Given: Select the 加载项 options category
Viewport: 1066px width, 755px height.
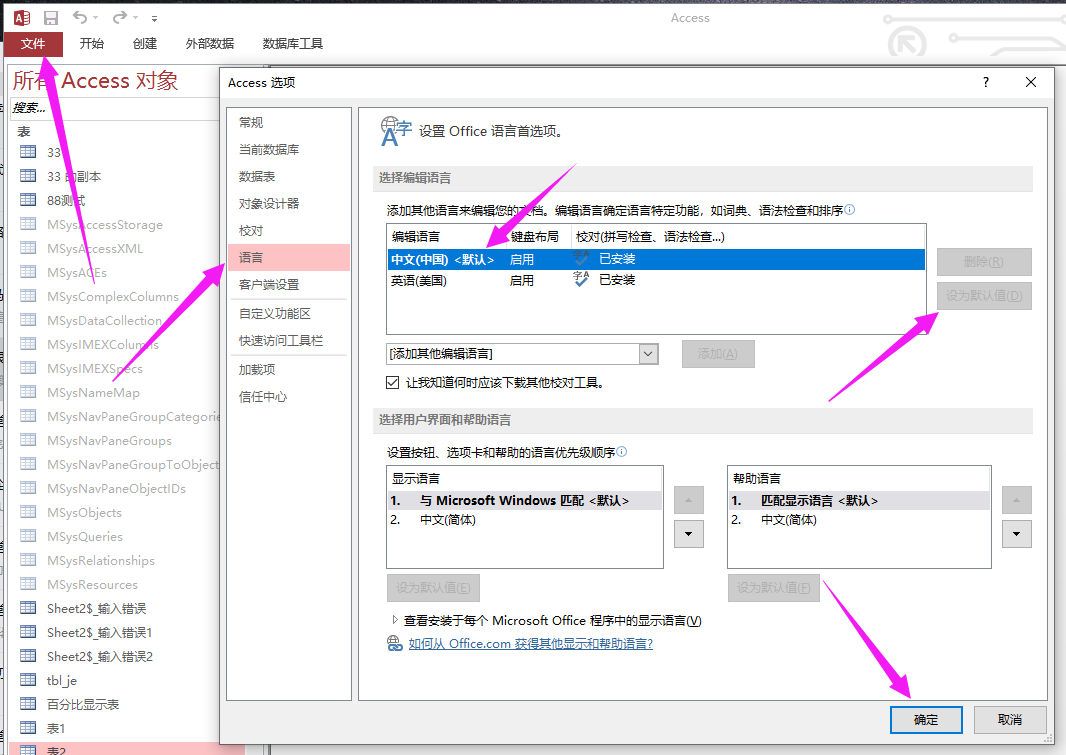Looking at the screenshot, I should 288,370.
